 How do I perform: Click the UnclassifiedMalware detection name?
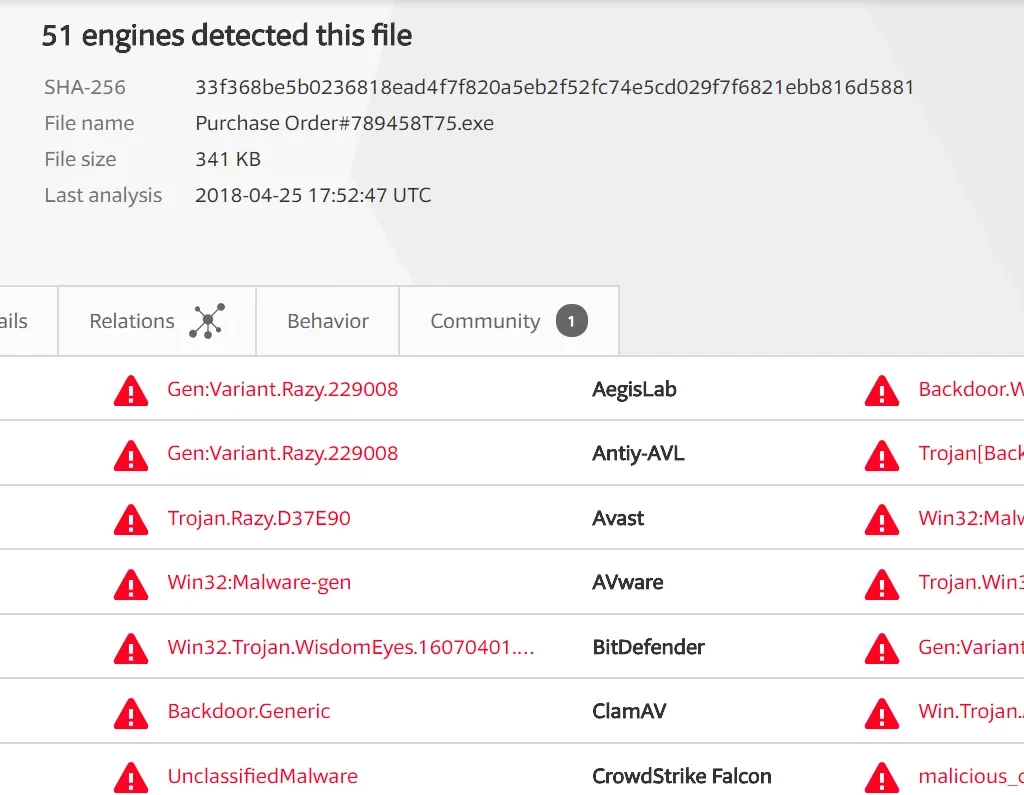[x=263, y=775]
